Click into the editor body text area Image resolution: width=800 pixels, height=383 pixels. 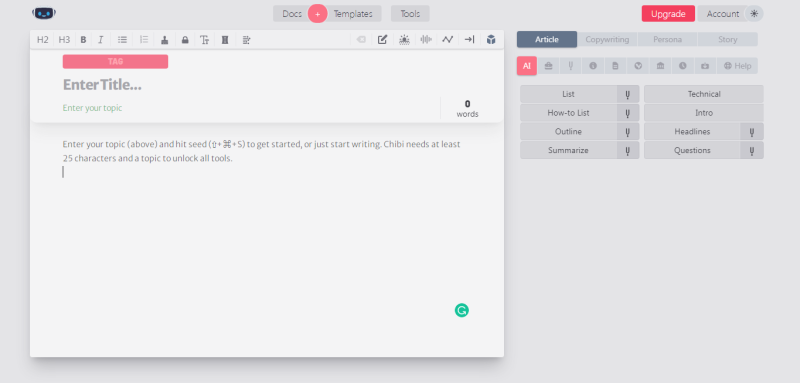tap(267, 240)
